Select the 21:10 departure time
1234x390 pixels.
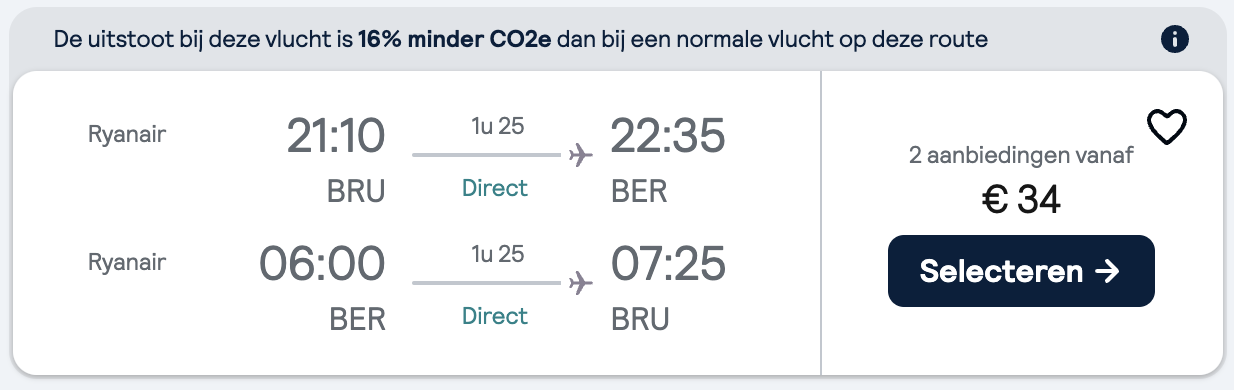(335, 136)
